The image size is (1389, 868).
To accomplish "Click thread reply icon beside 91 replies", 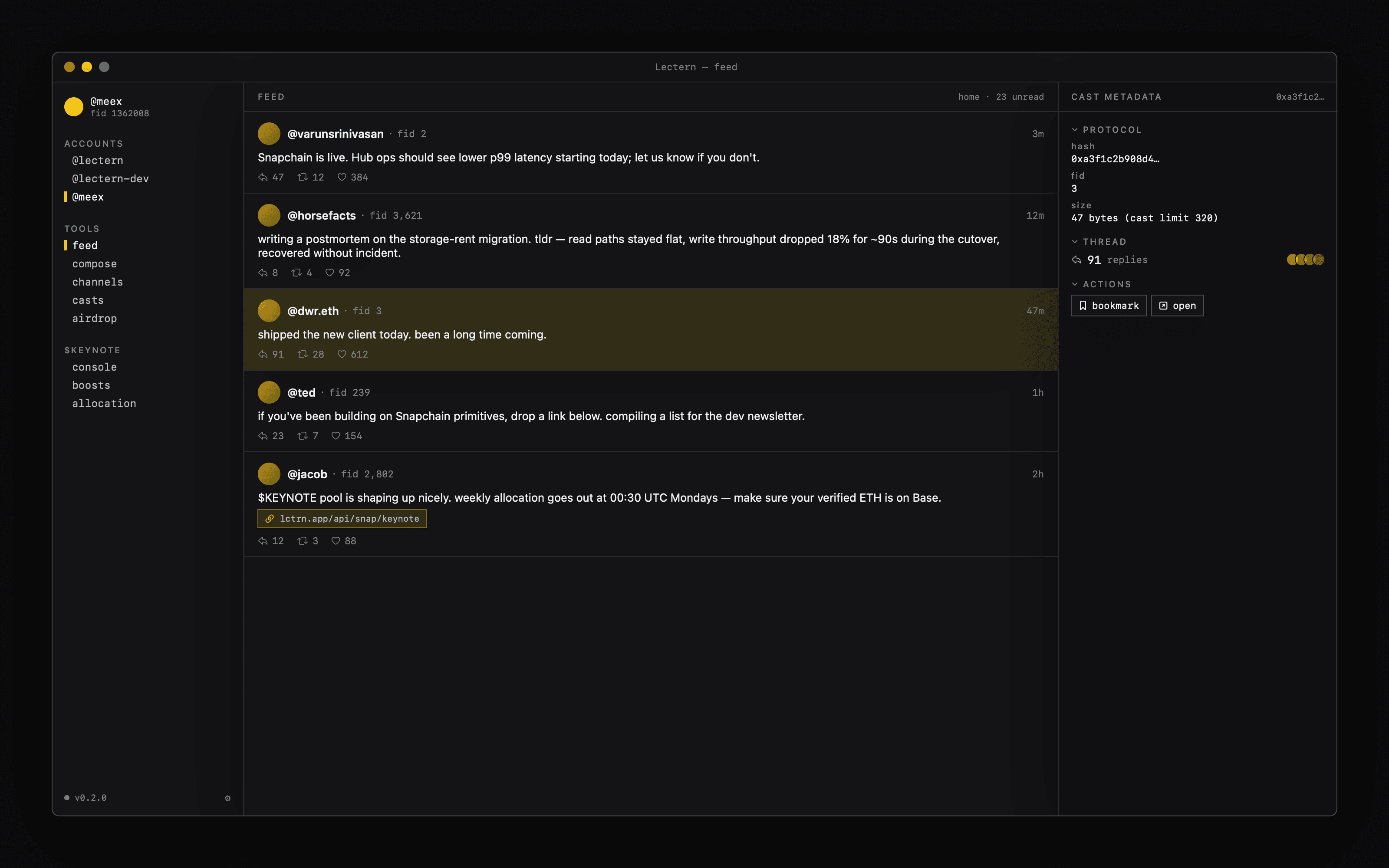I will pyautogui.click(x=1076, y=260).
